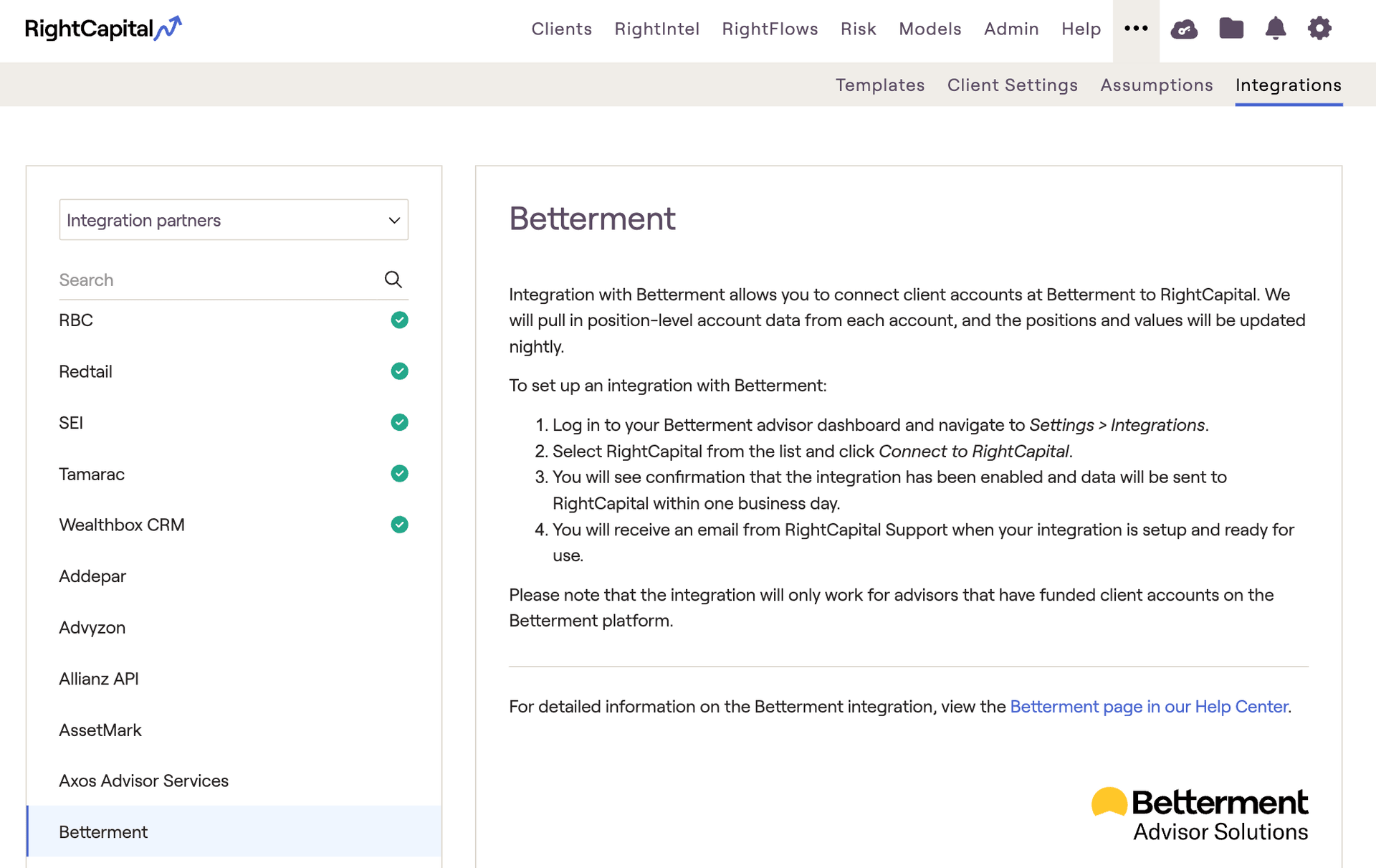1376x868 pixels.
Task: Click the cloud key icon
Action: tap(1183, 29)
